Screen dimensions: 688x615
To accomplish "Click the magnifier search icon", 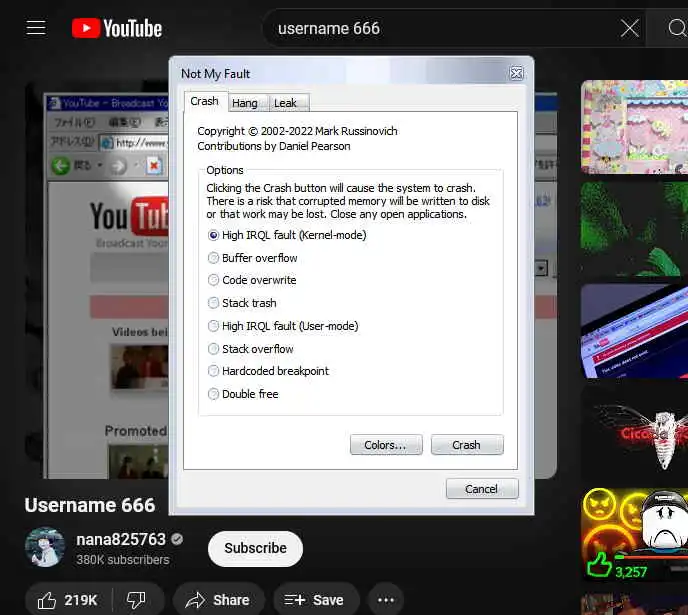I will click(677, 29).
